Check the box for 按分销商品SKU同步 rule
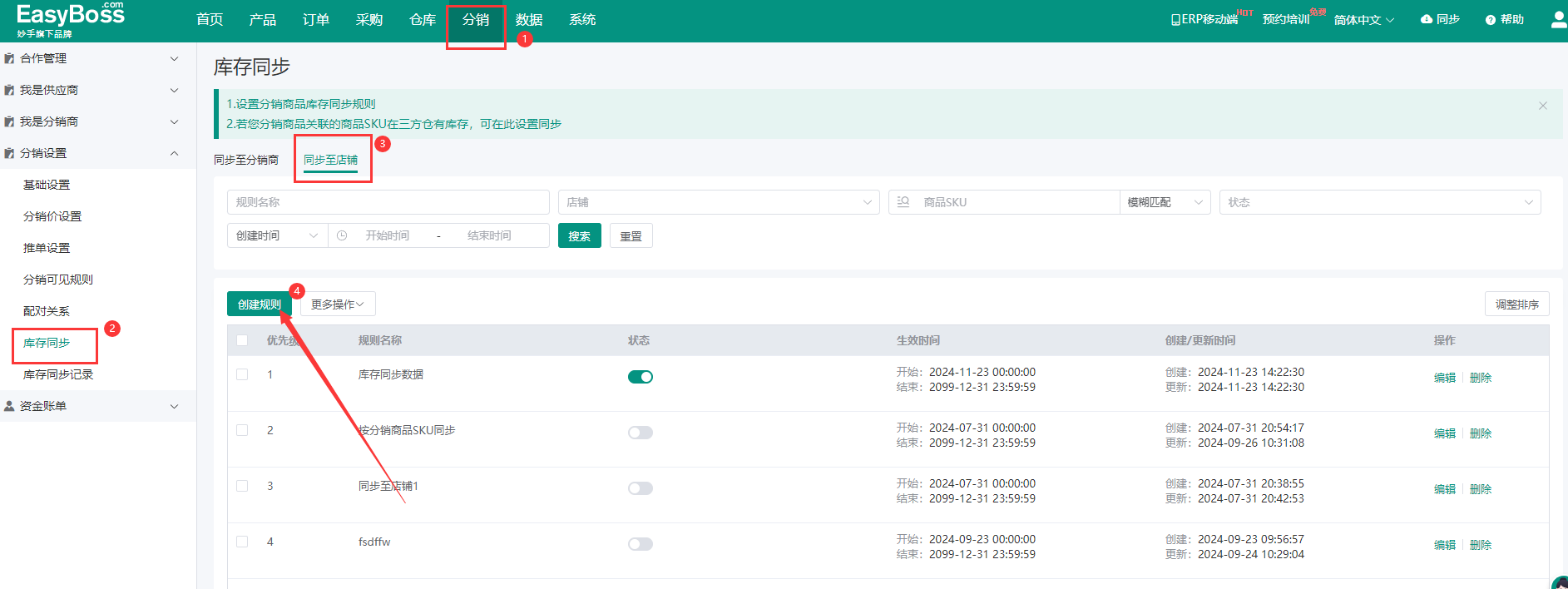The width and height of the screenshot is (1568, 589). point(242,430)
